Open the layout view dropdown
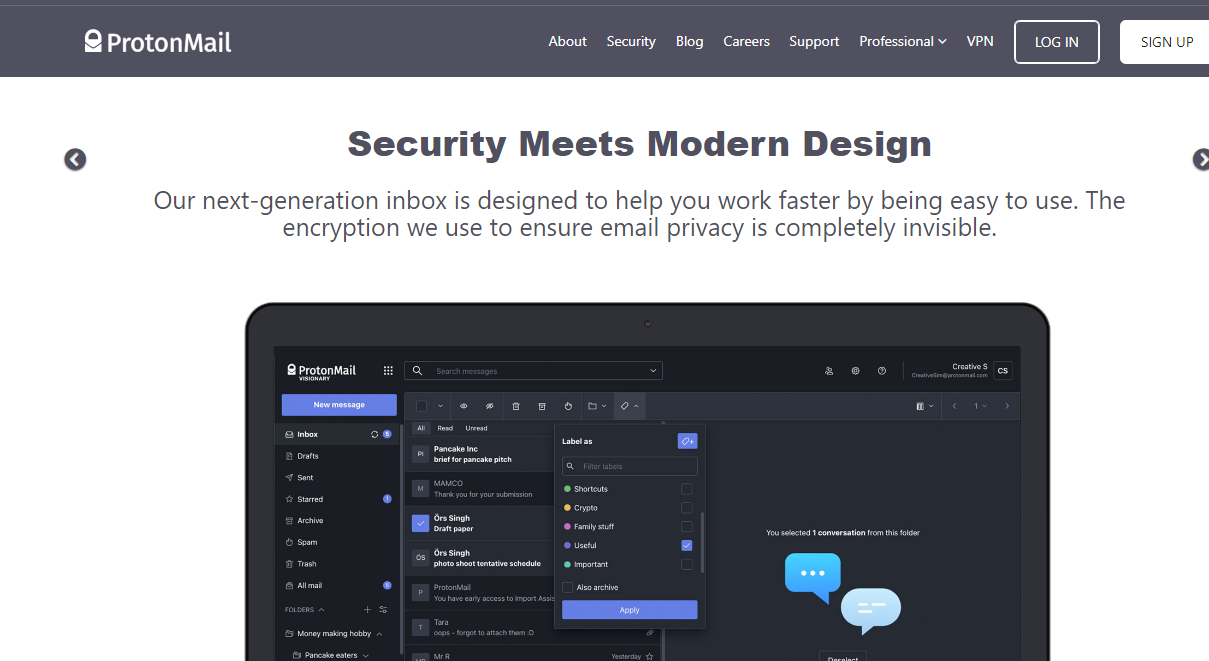 pyautogui.click(x=925, y=406)
